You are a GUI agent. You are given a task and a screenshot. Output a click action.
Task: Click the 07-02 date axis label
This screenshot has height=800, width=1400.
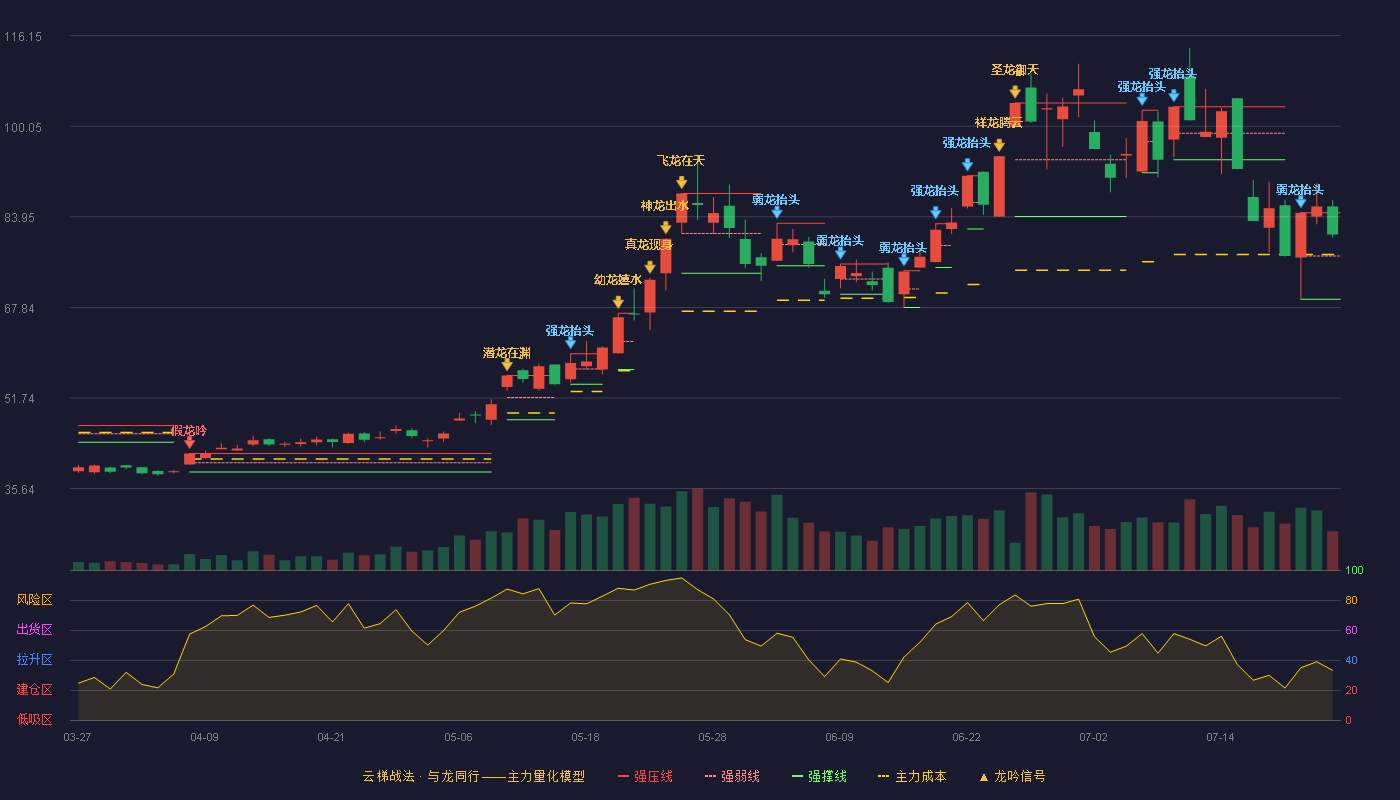(1093, 737)
